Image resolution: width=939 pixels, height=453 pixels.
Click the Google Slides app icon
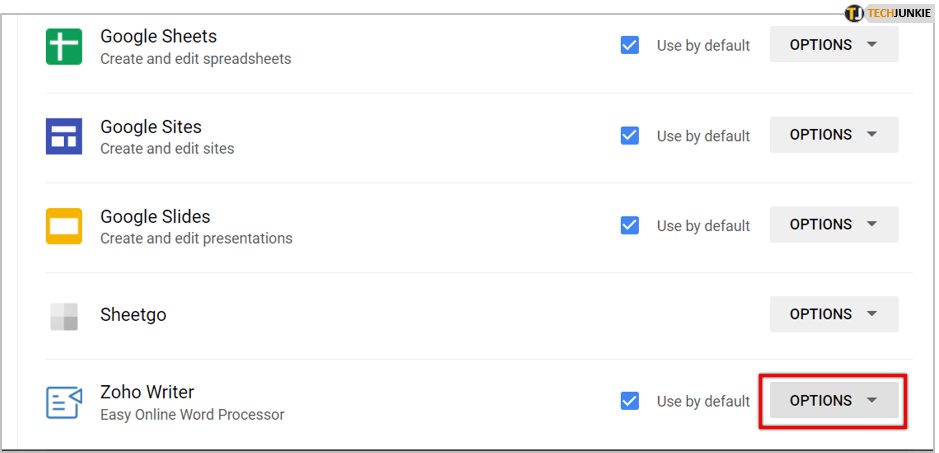[64, 226]
